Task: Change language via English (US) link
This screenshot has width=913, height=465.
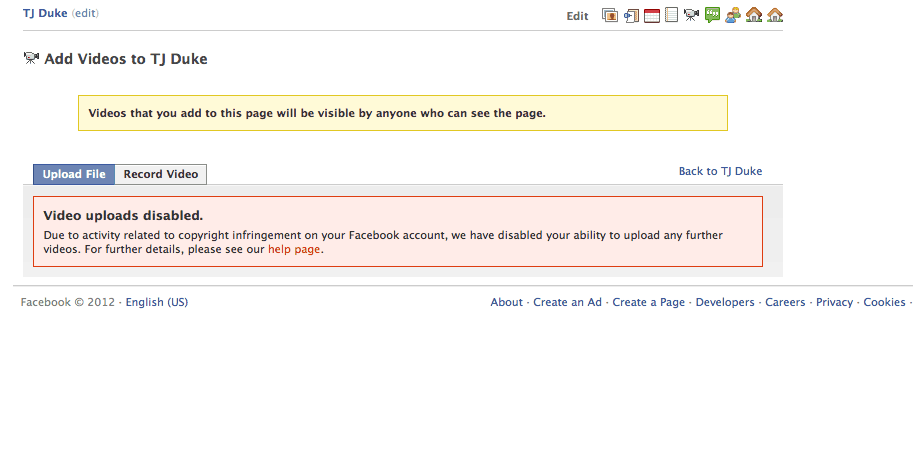Action: click(x=157, y=302)
